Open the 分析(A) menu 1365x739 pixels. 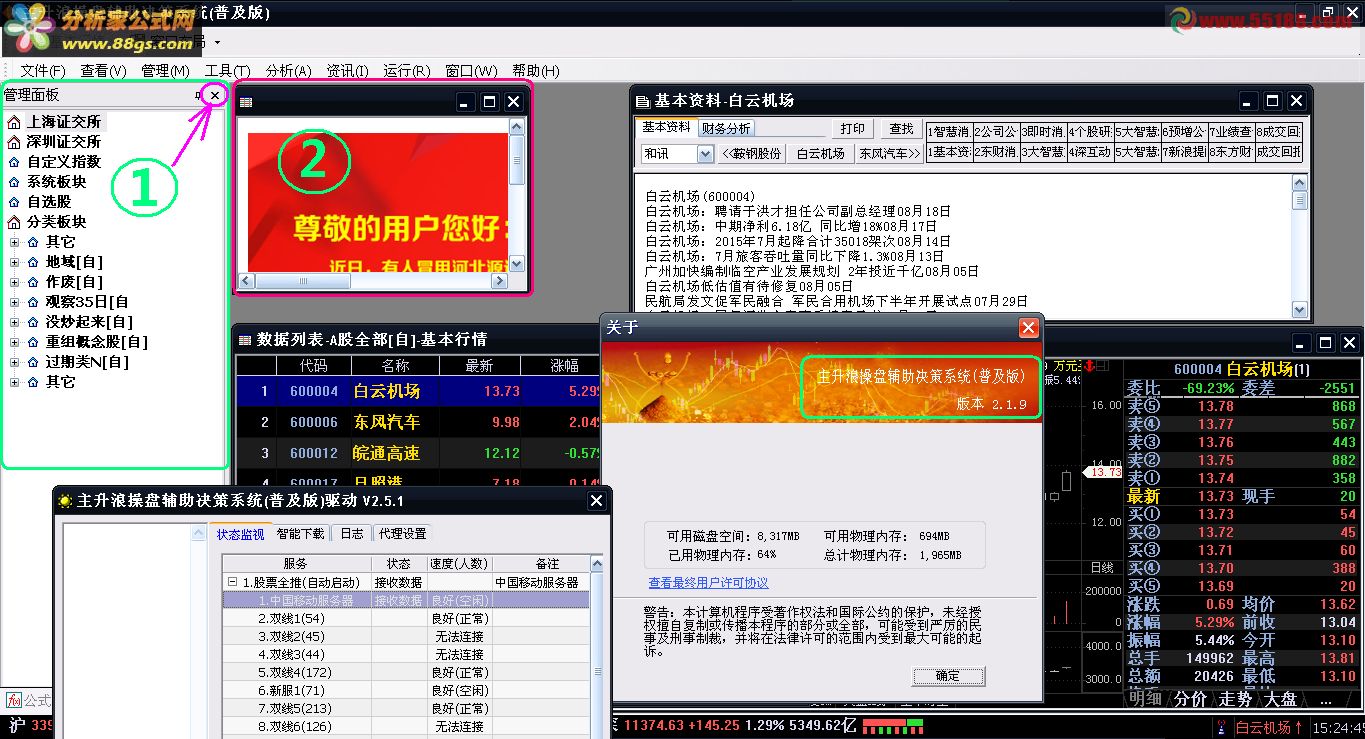coord(288,71)
